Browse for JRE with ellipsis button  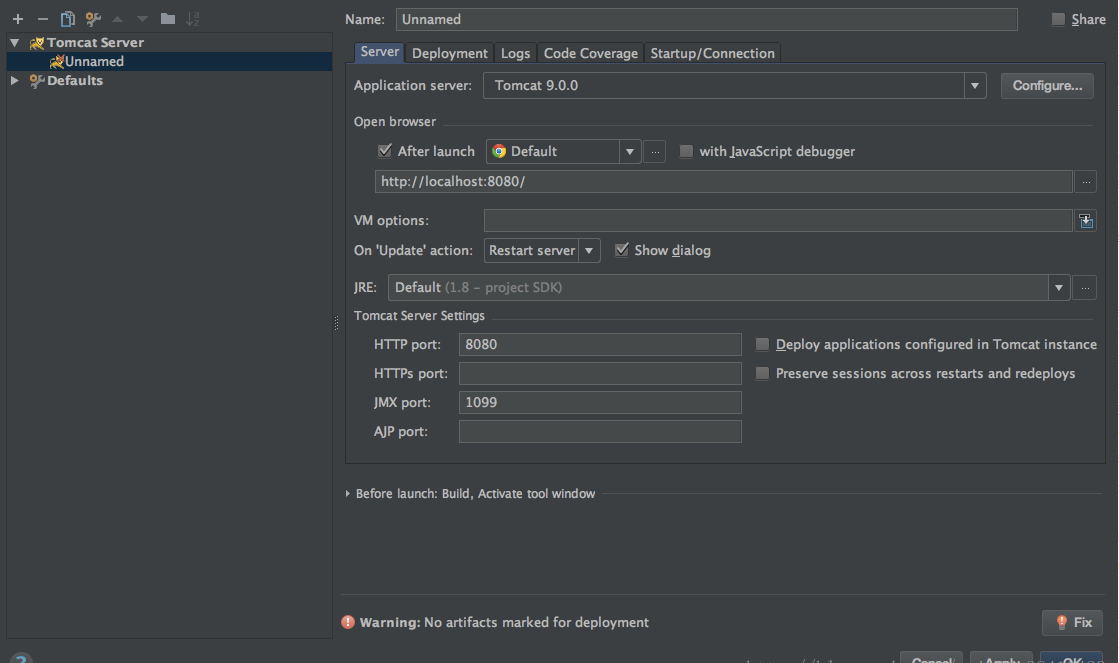(1085, 288)
